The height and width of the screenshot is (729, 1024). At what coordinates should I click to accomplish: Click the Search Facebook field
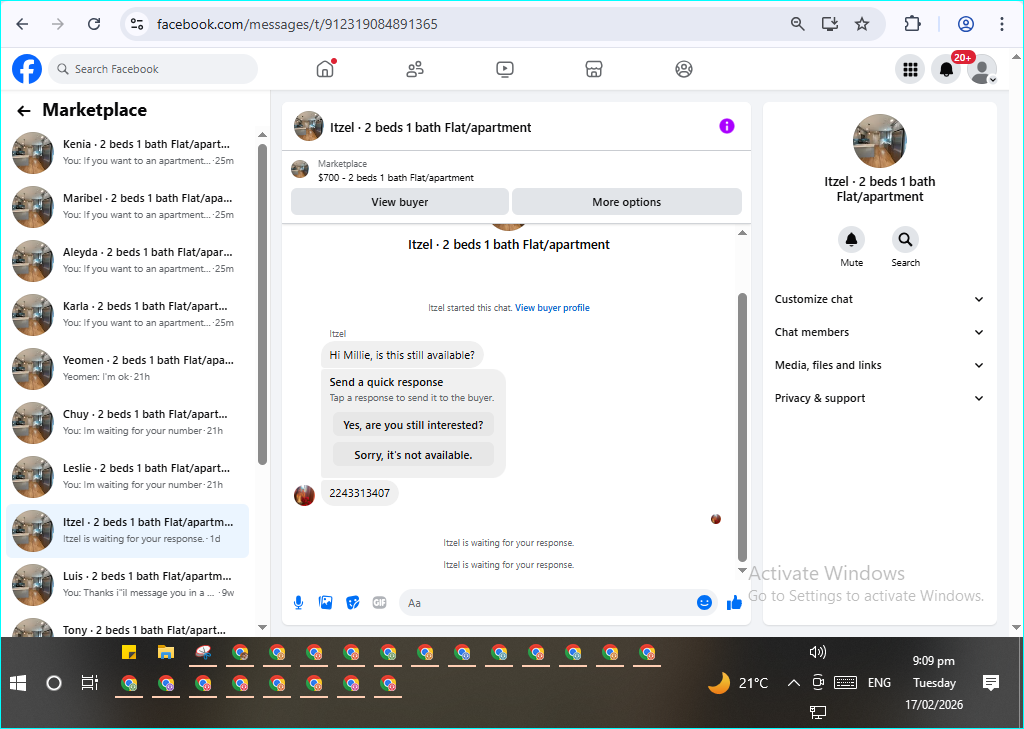point(153,69)
